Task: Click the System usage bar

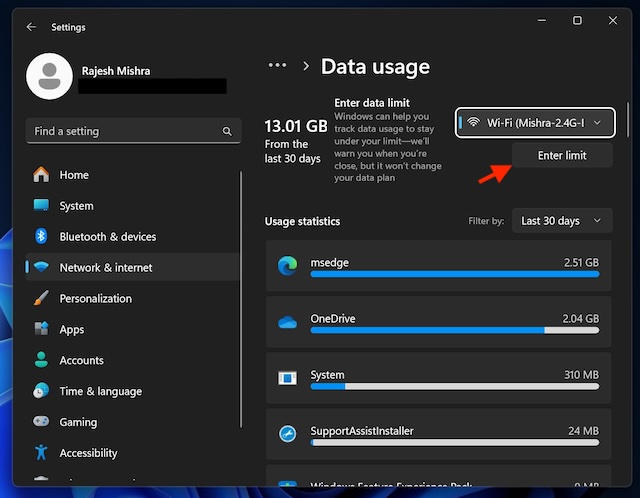Action: click(x=455, y=387)
